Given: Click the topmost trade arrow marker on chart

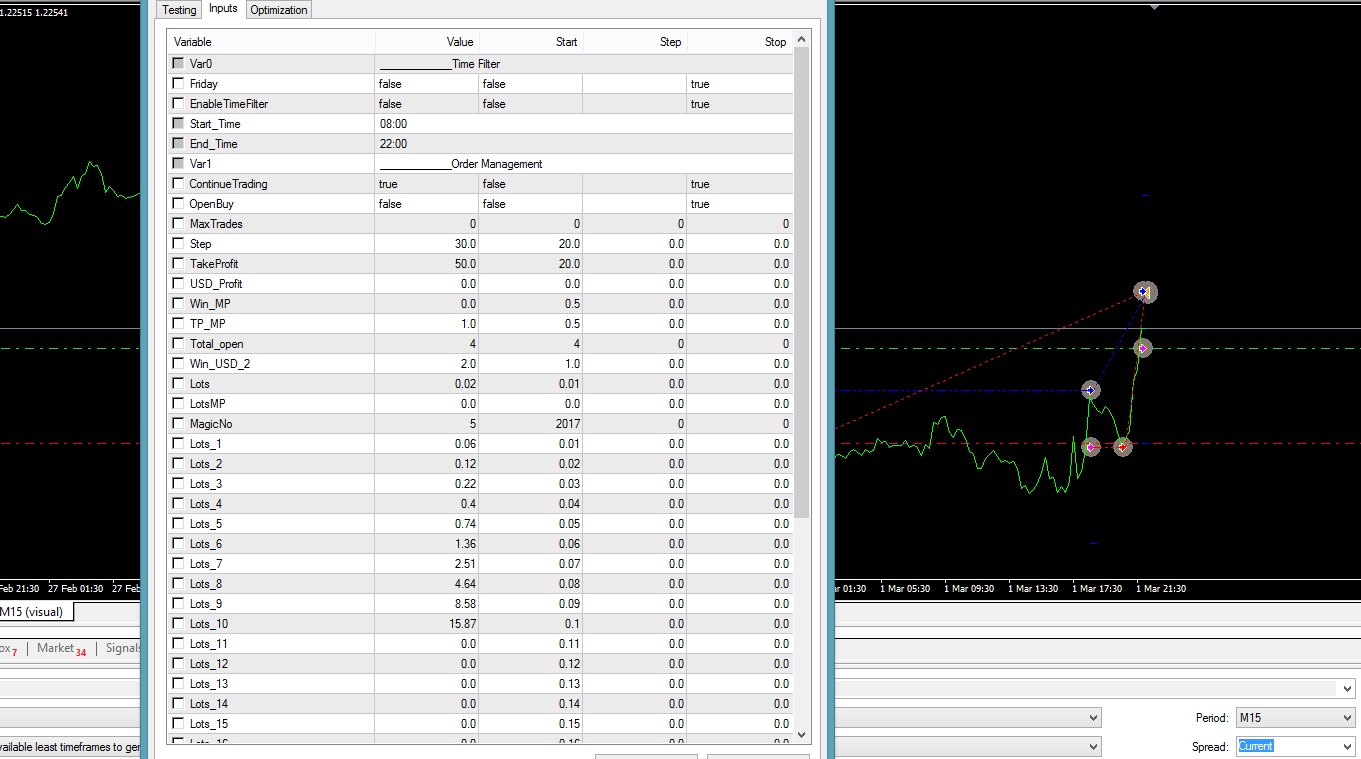Looking at the screenshot, I should pyautogui.click(x=1145, y=292).
